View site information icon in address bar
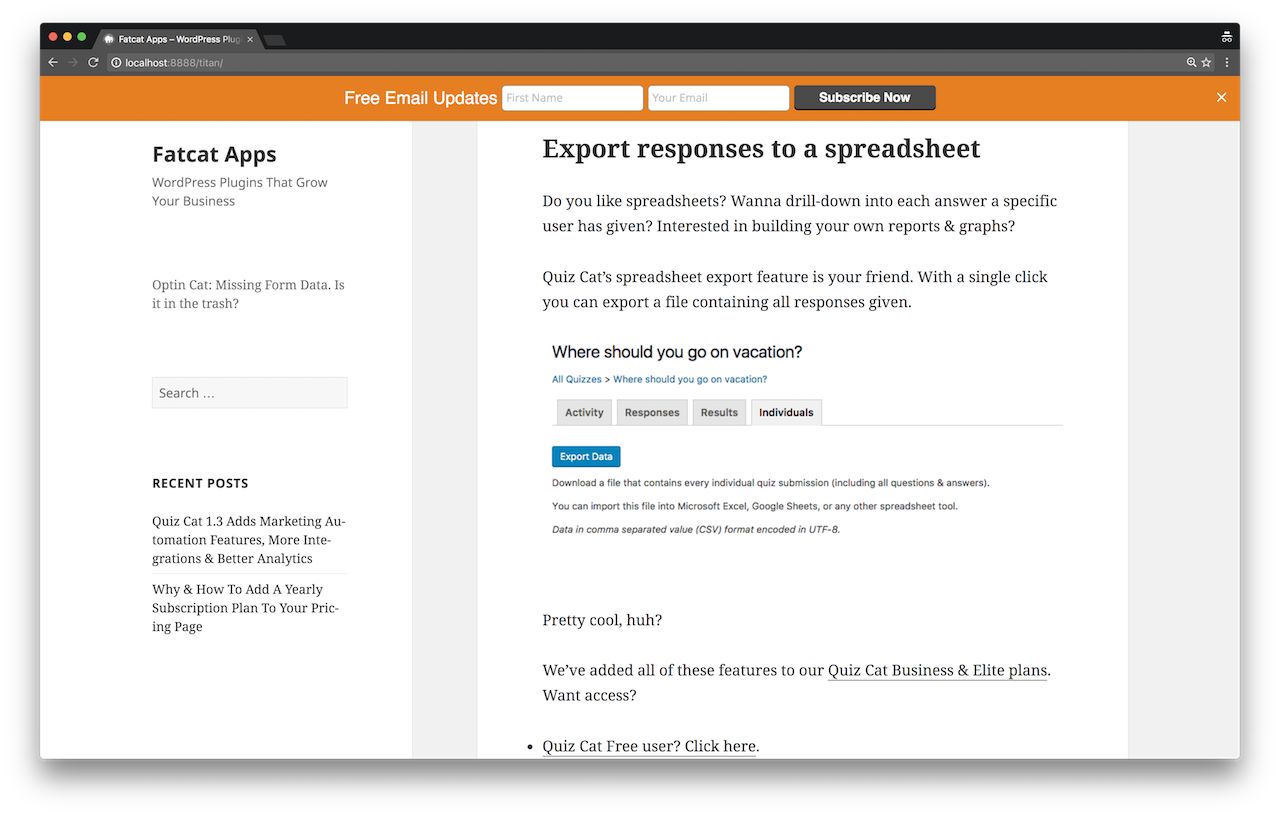The width and height of the screenshot is (1280, 816). click(x=116, y=62)
